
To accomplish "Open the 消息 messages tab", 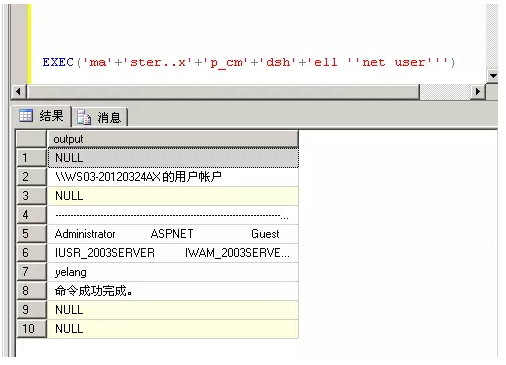I will (x=100, y=117).
